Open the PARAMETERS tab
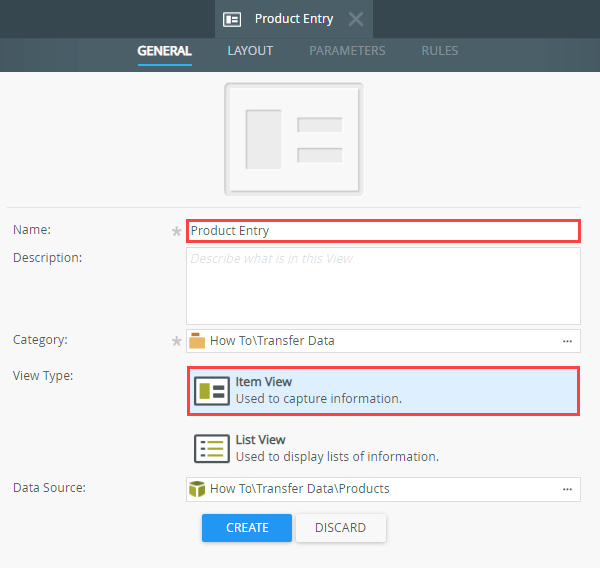Screen dimensions: 600x568 click(347, 51)
